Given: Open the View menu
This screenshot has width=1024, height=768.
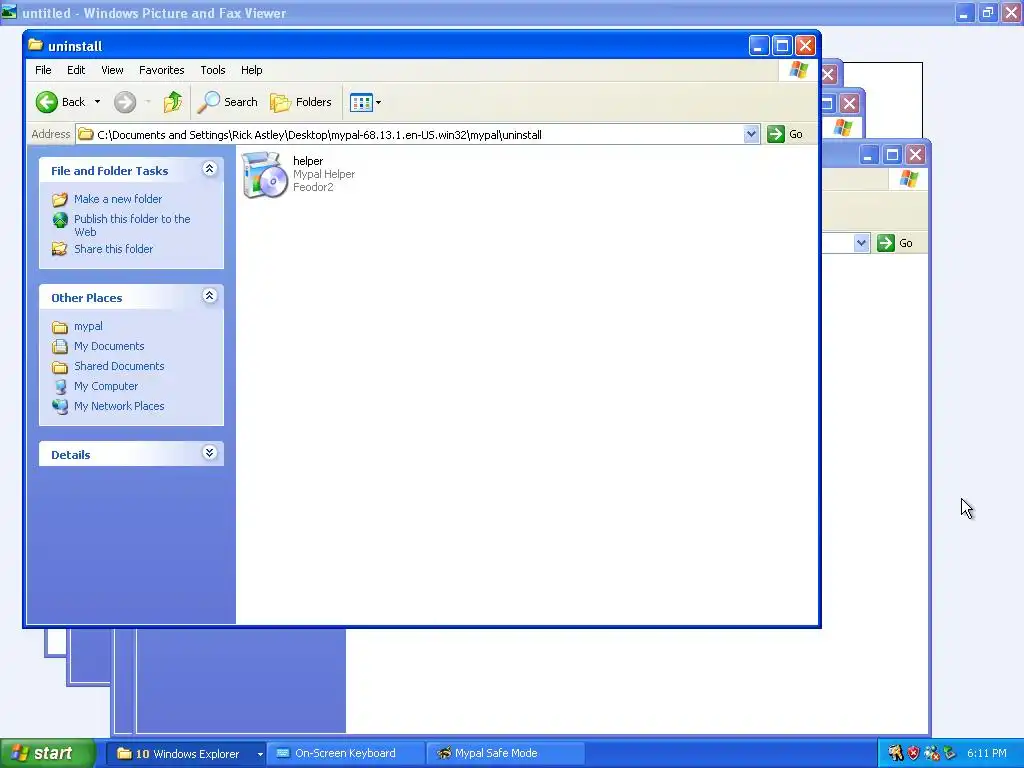Looking at the screenshot, I should [112, 70].
